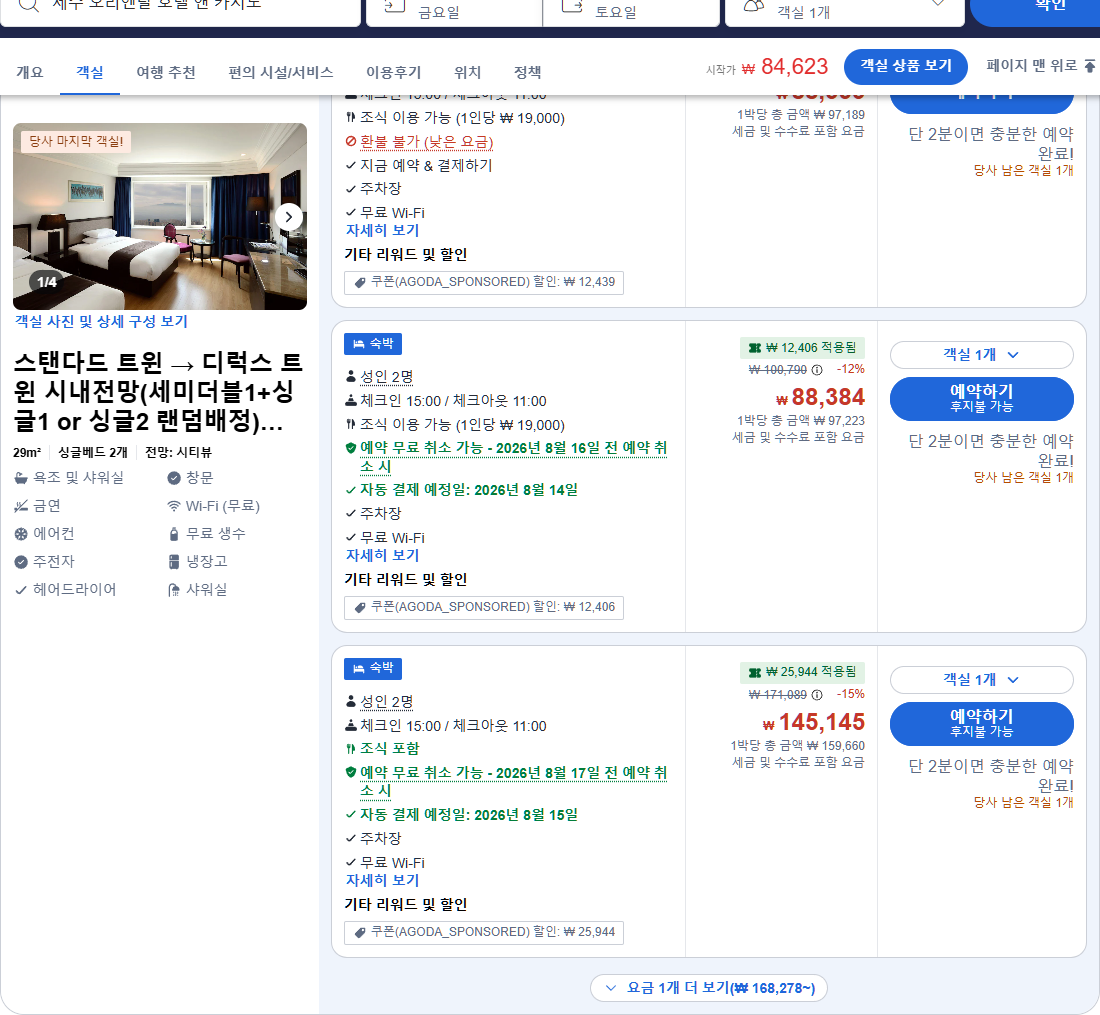This screenshot has height=1015, width=1100.
Task: Click coupon tag icon for ₩25,944 discount
Action: pyautogui.click(x=360, y=932)
